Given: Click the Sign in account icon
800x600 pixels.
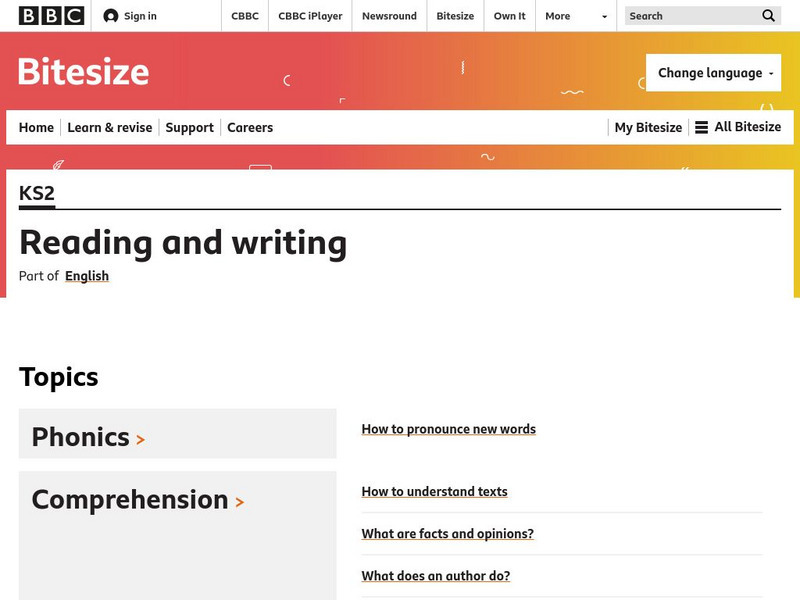Looking at the screenshot, I should (111, 16).
